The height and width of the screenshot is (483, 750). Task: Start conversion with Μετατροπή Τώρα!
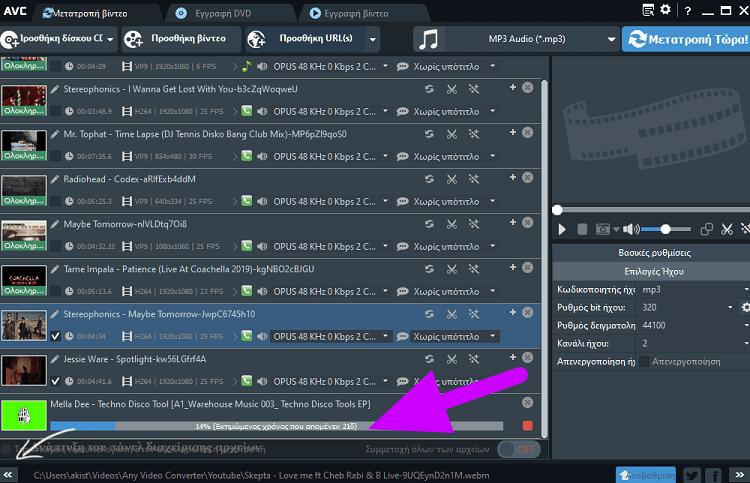[x=686, y=39]
